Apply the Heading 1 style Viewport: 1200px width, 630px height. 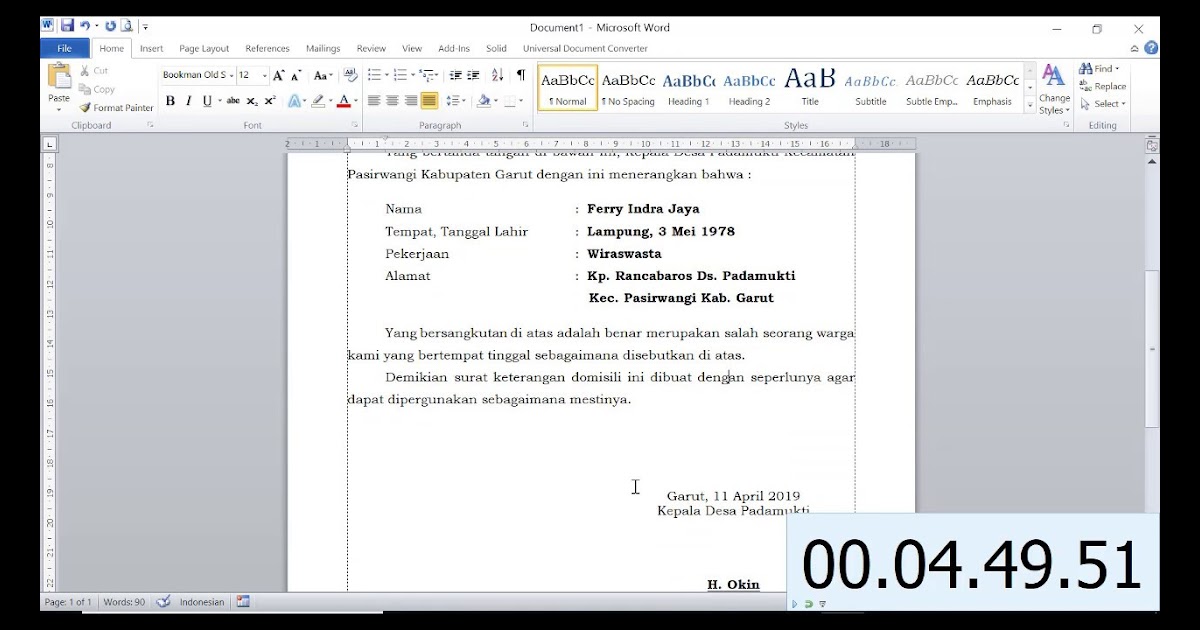(x=689, y=88)
